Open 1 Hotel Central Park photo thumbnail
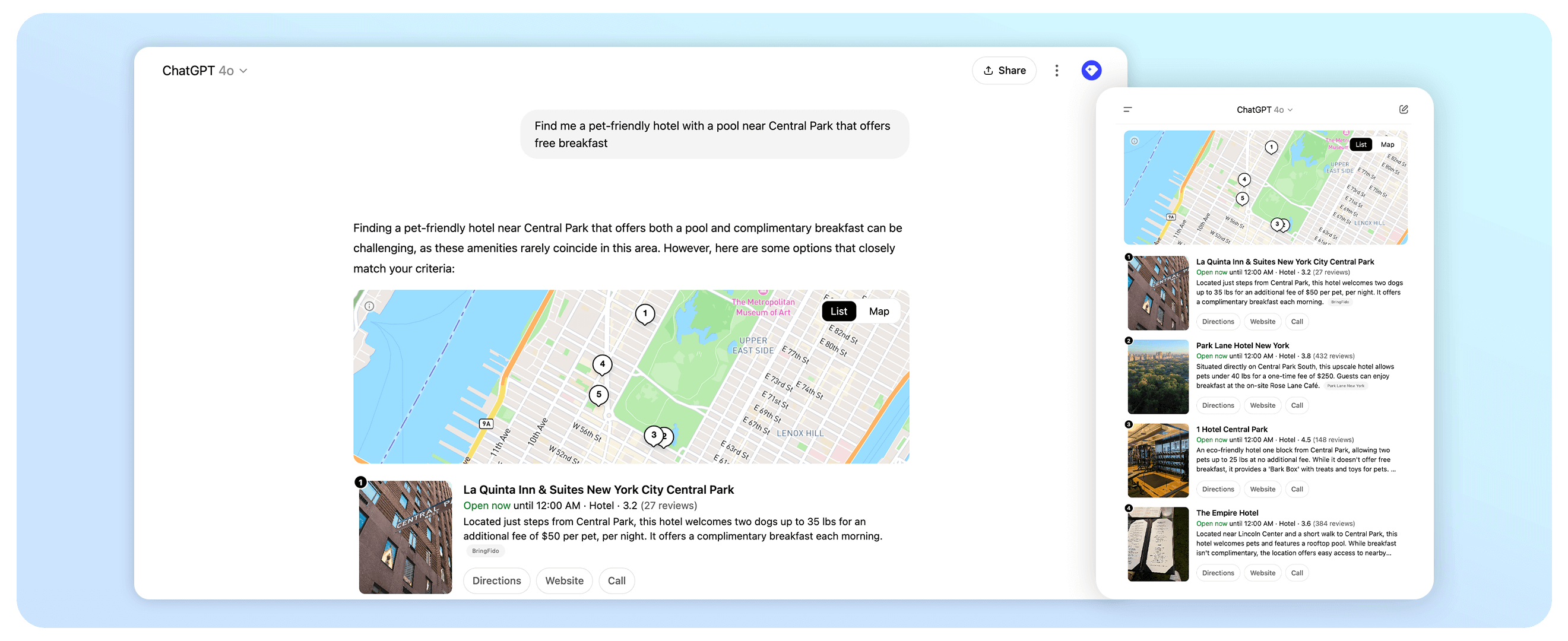The width and height of the screenshot is (1568, 641). click(x=1158, y=460)
